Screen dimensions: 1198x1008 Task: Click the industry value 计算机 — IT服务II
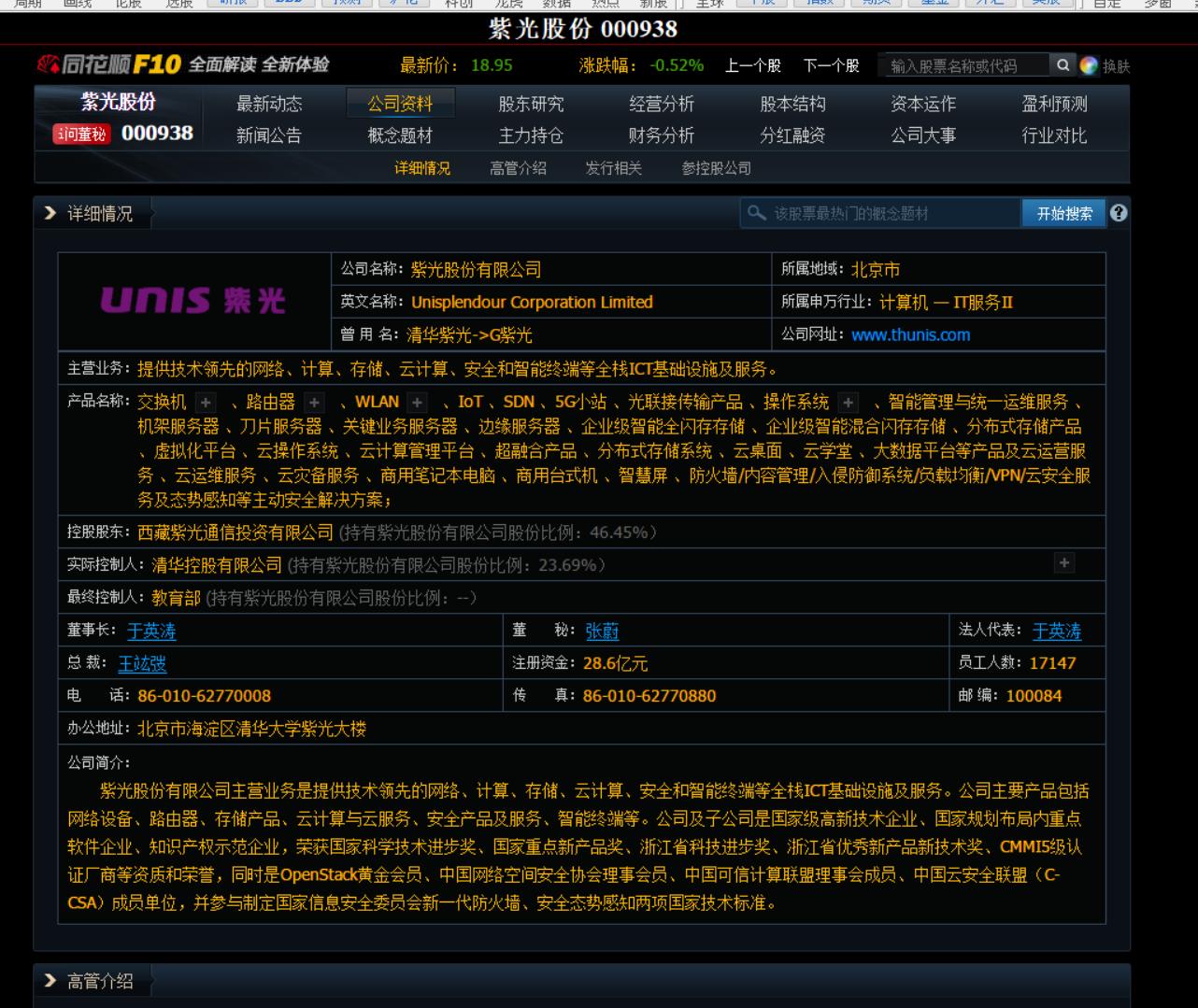click(x=946, y=302)
